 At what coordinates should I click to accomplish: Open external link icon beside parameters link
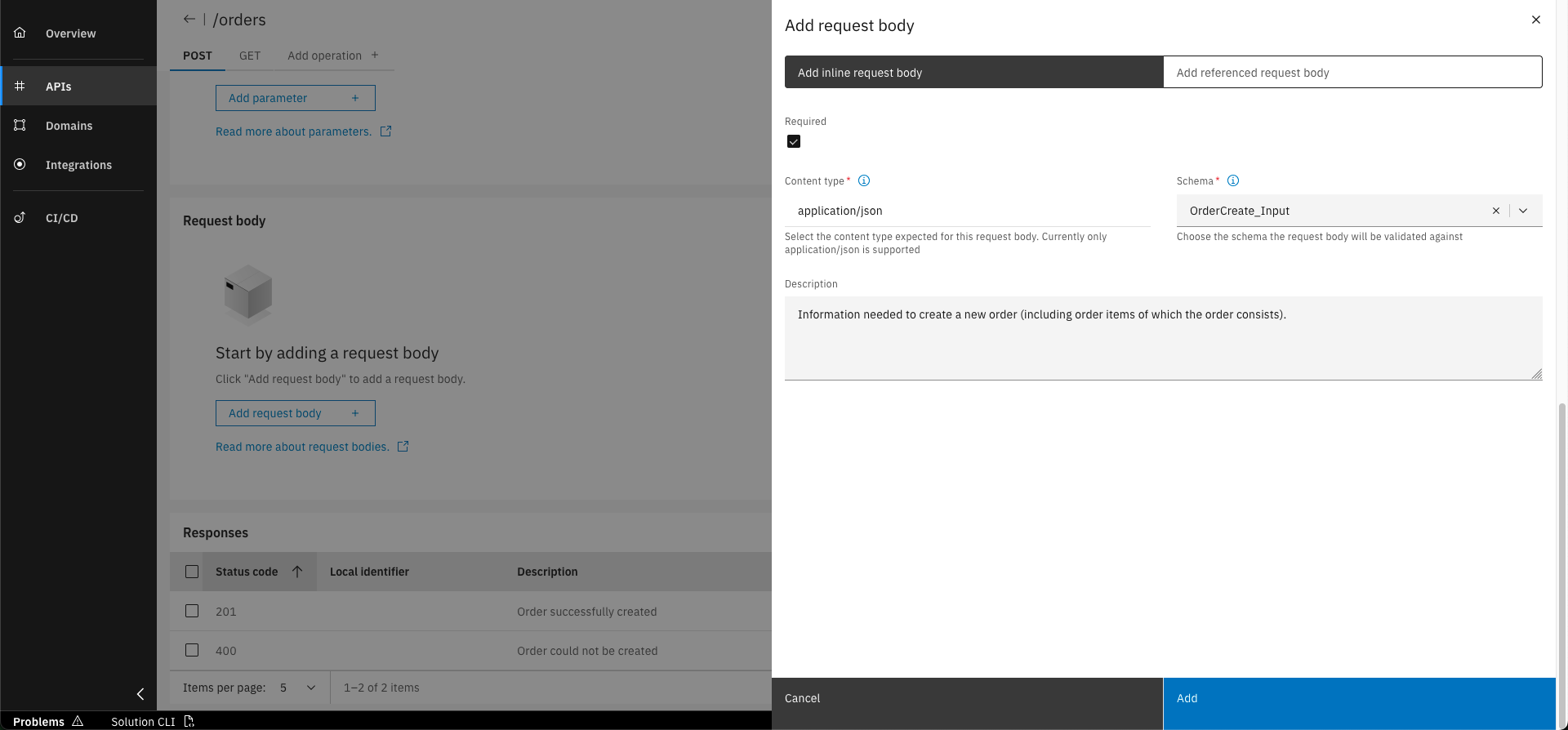385,131
